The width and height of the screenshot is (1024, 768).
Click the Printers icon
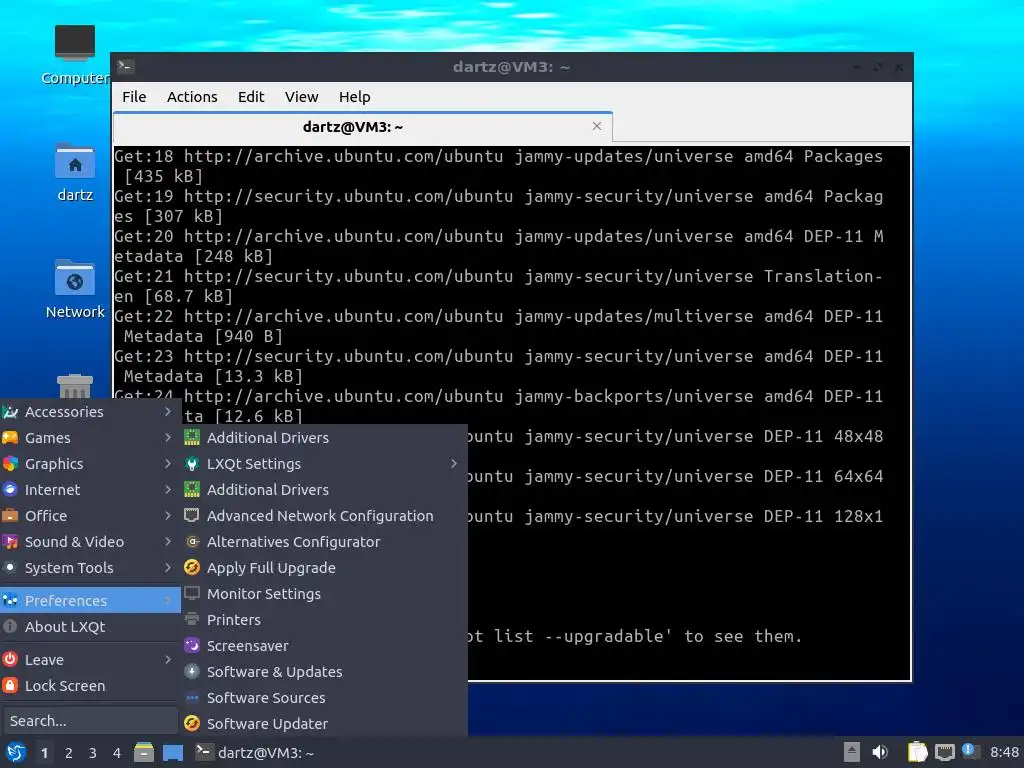[x=191, y=620]
